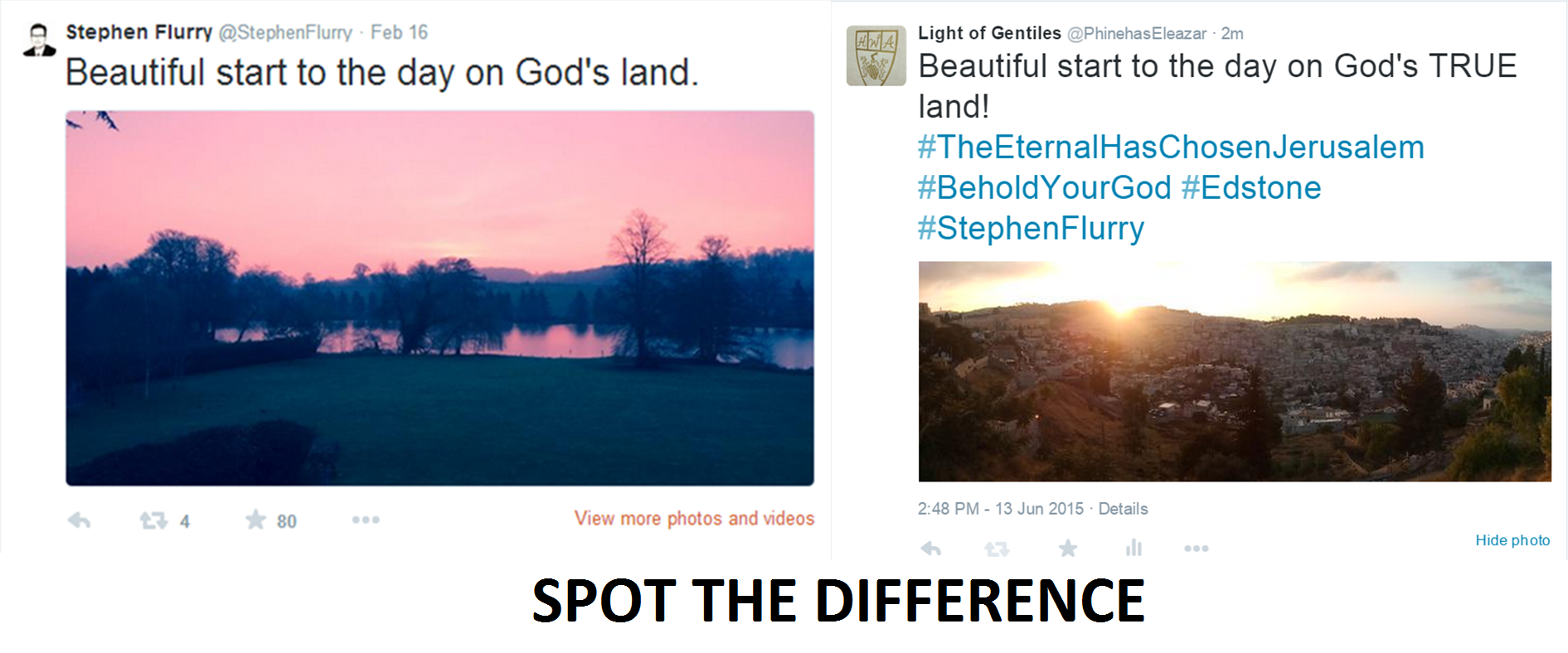Screen dimensions: 1568x653
Task: Favorite the Light of Gentiles tweet
Action: [1068, 548]
